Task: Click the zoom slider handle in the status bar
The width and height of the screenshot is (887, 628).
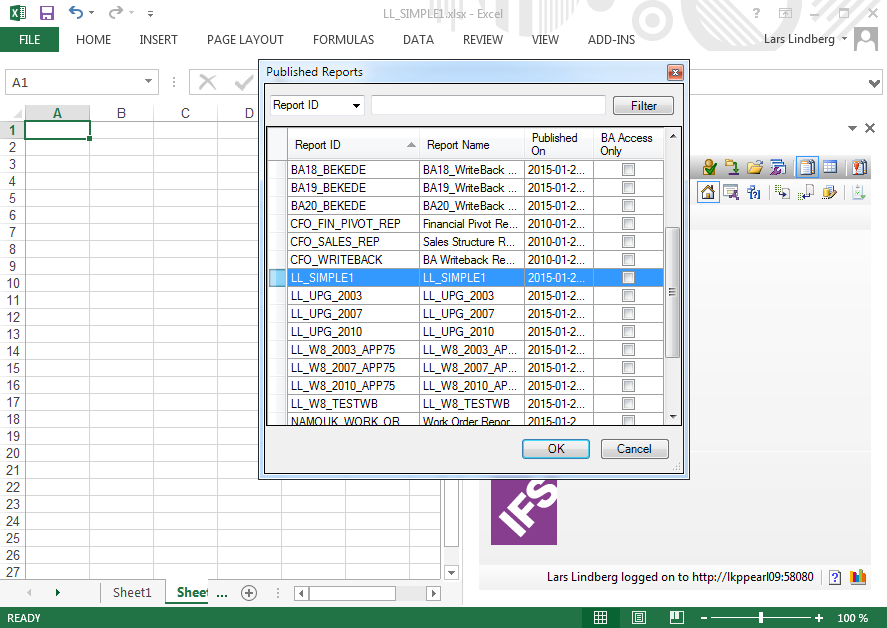Action: click(x=761, y=618)
